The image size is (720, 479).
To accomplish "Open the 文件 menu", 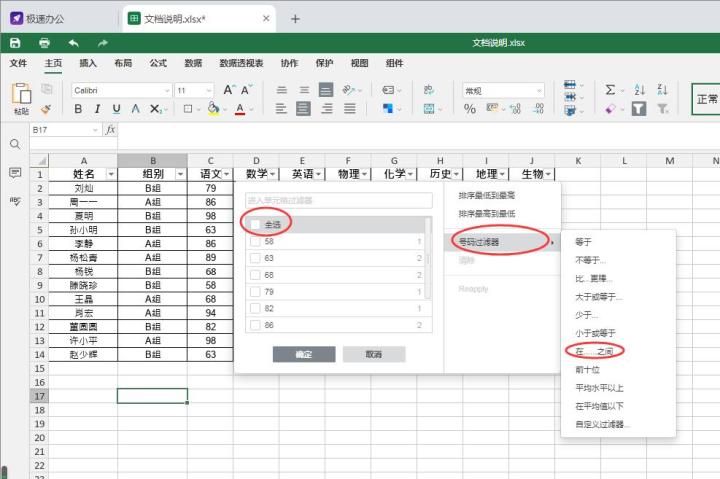I will pos(18,63).
